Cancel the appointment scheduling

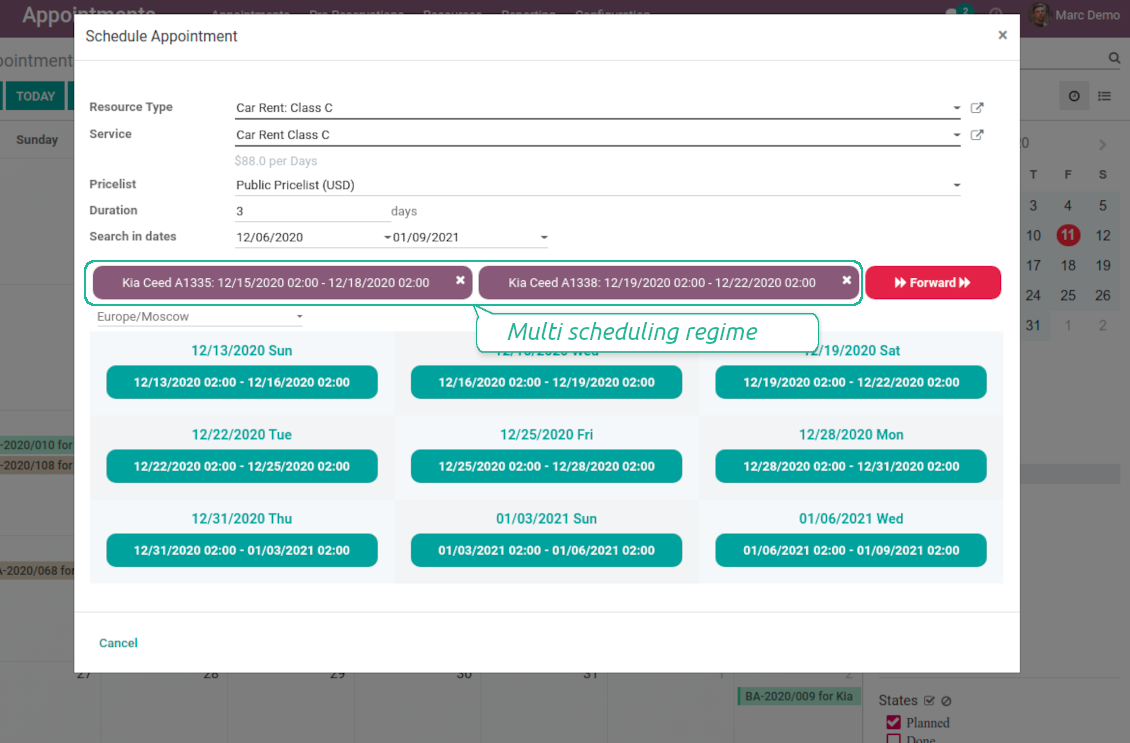click(118, 643)
